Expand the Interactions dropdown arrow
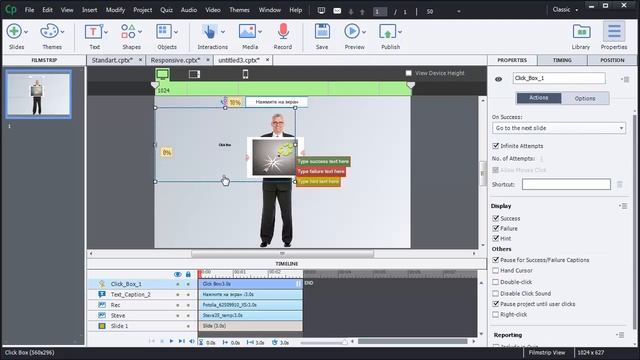The width and height of the screenshot is (640, 360). click(223, 32)
